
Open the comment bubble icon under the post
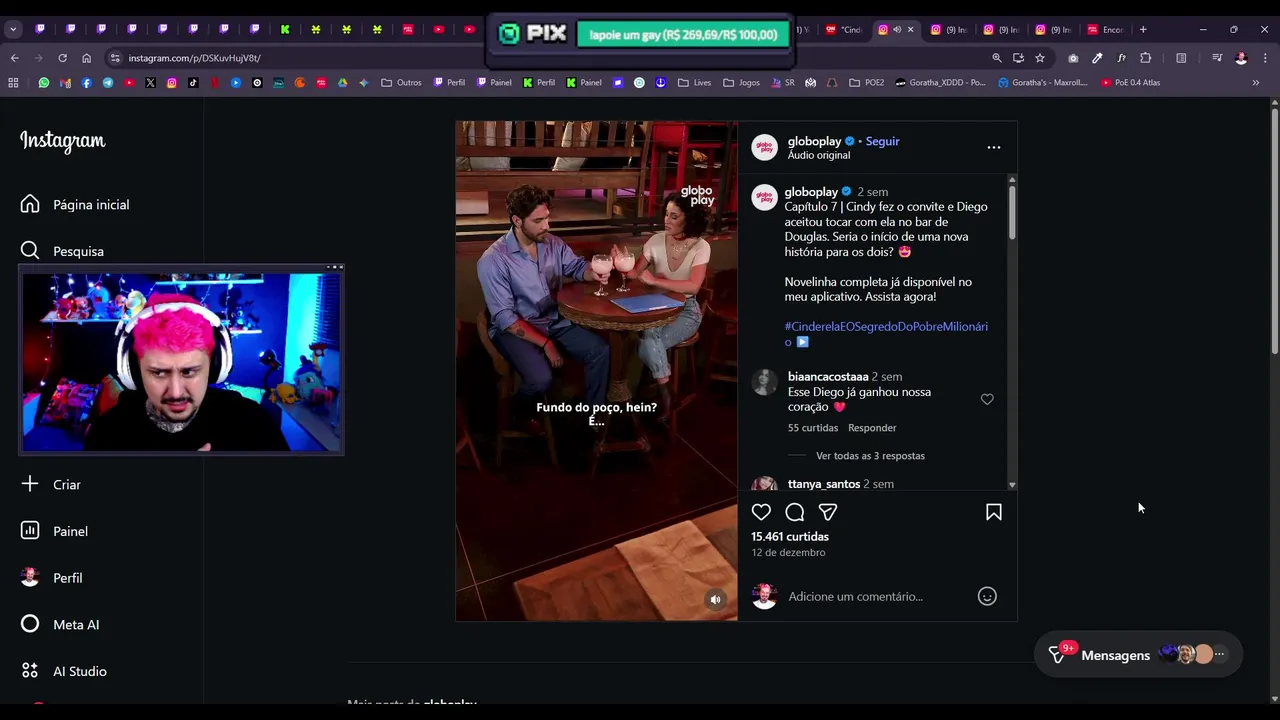[x=795, y=512]
